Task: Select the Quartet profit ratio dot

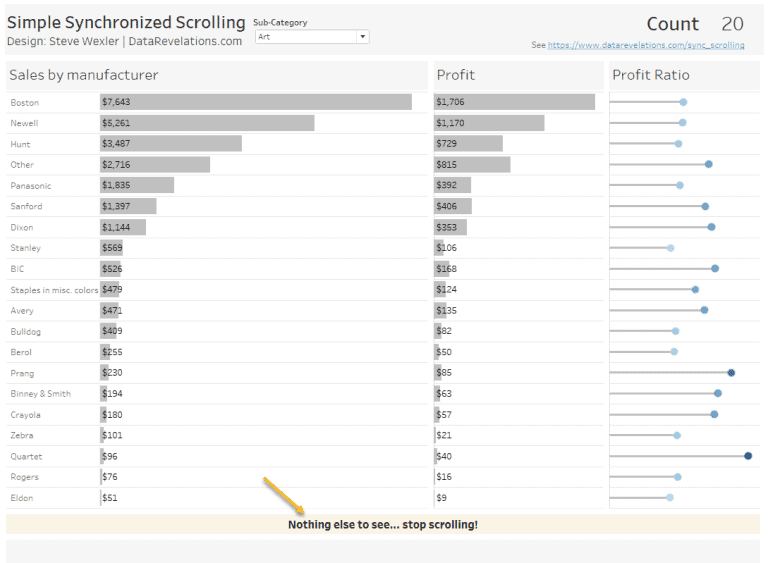Action: (748, 456)
